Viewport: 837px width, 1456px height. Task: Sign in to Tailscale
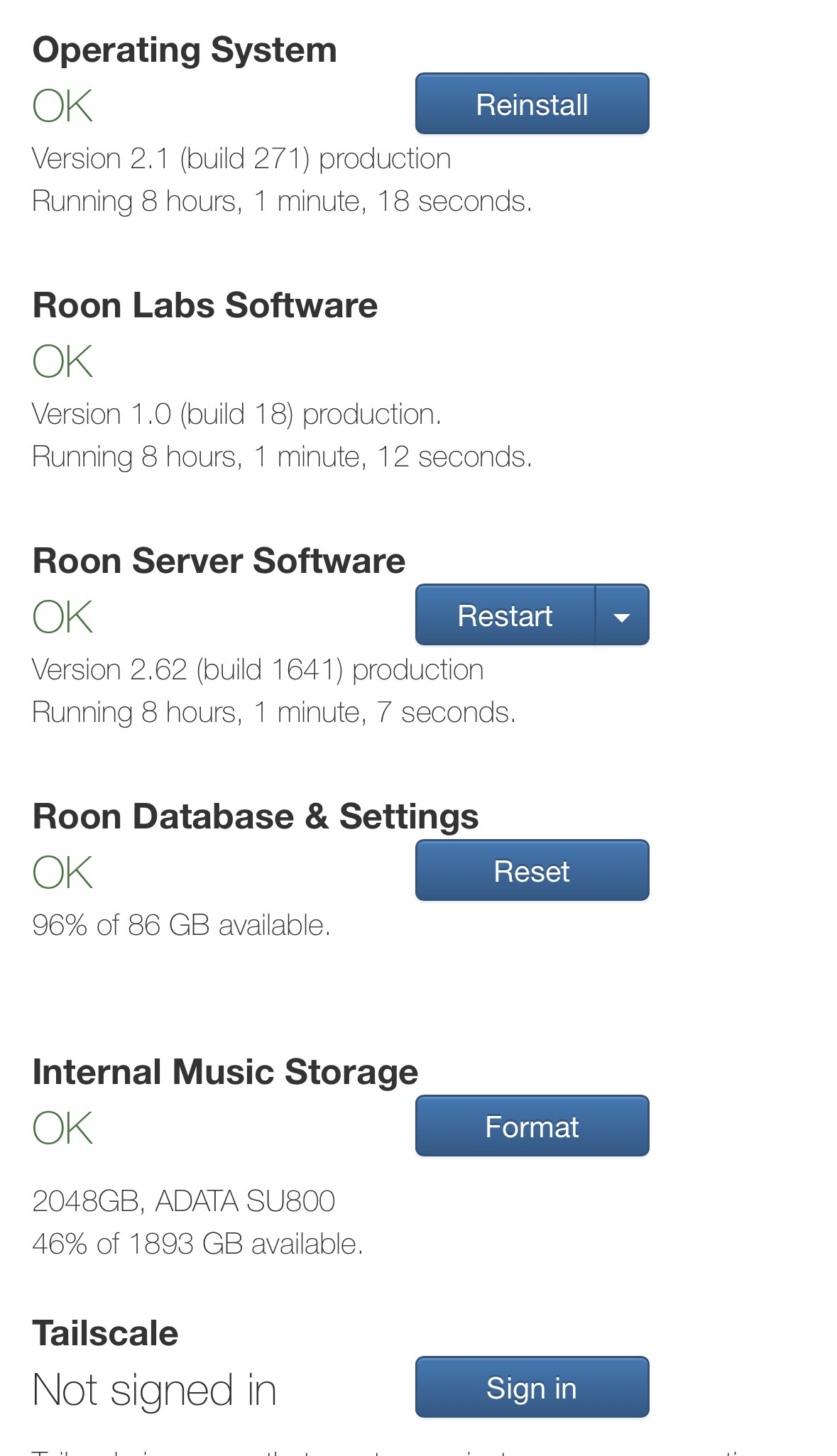point(532,1387)
